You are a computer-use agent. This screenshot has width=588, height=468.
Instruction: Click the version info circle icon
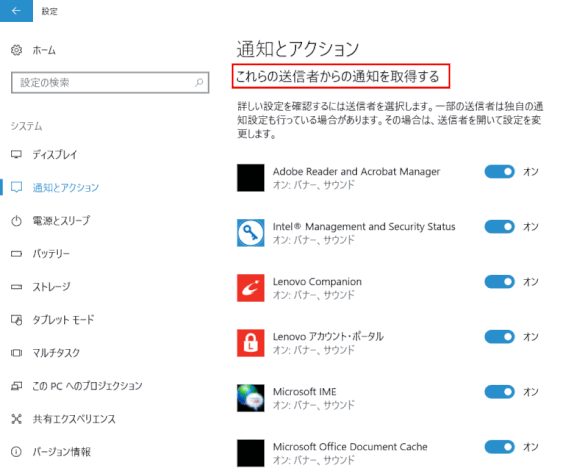pos(16,452)
